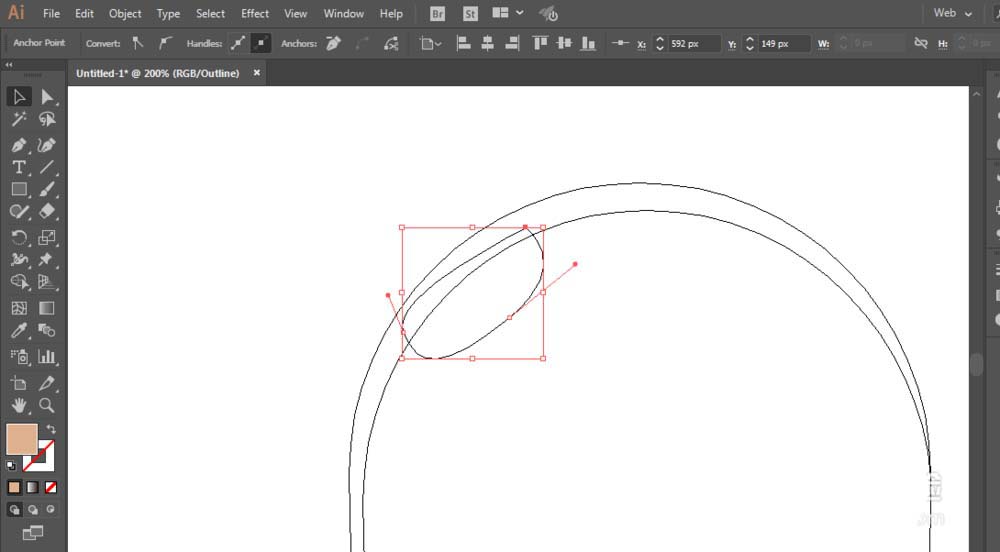
Task: Pick the Magic Wand tool
Action: [x=18, y=119]
